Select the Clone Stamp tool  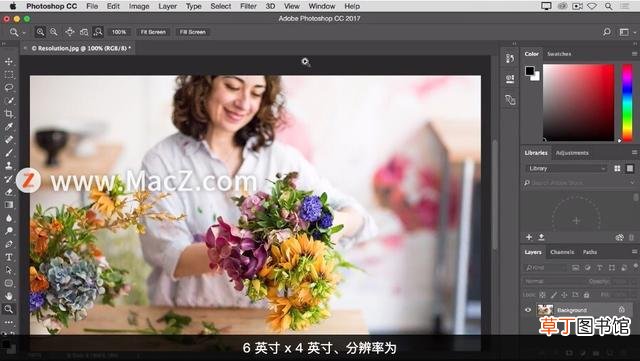9,165
